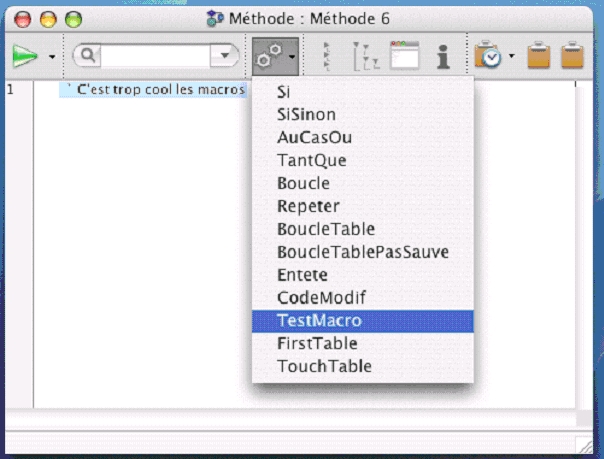Open the dropdown beside the run arrow

coord(51,58)
